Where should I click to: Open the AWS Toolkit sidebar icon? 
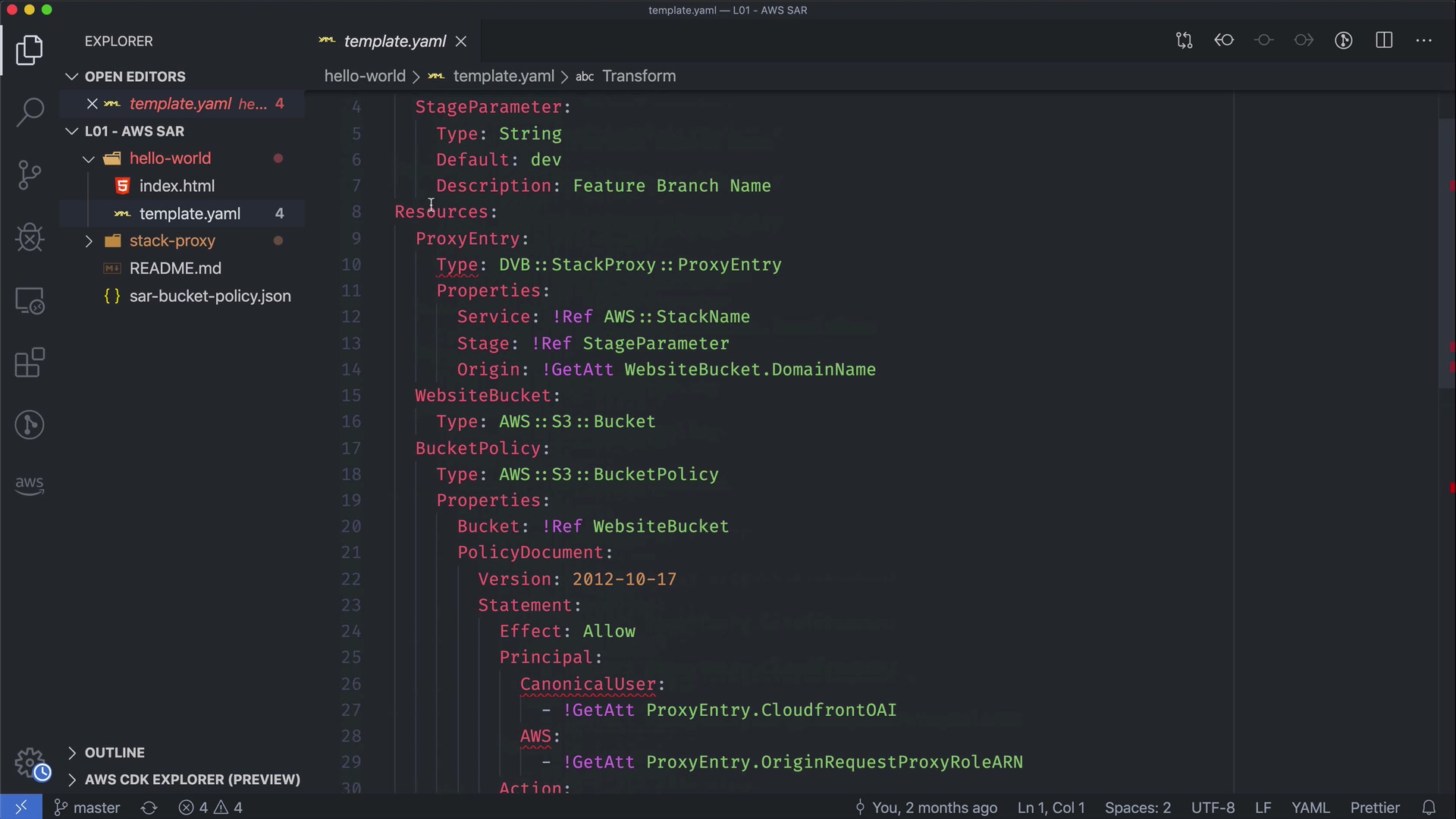click(x=30, y=485)
